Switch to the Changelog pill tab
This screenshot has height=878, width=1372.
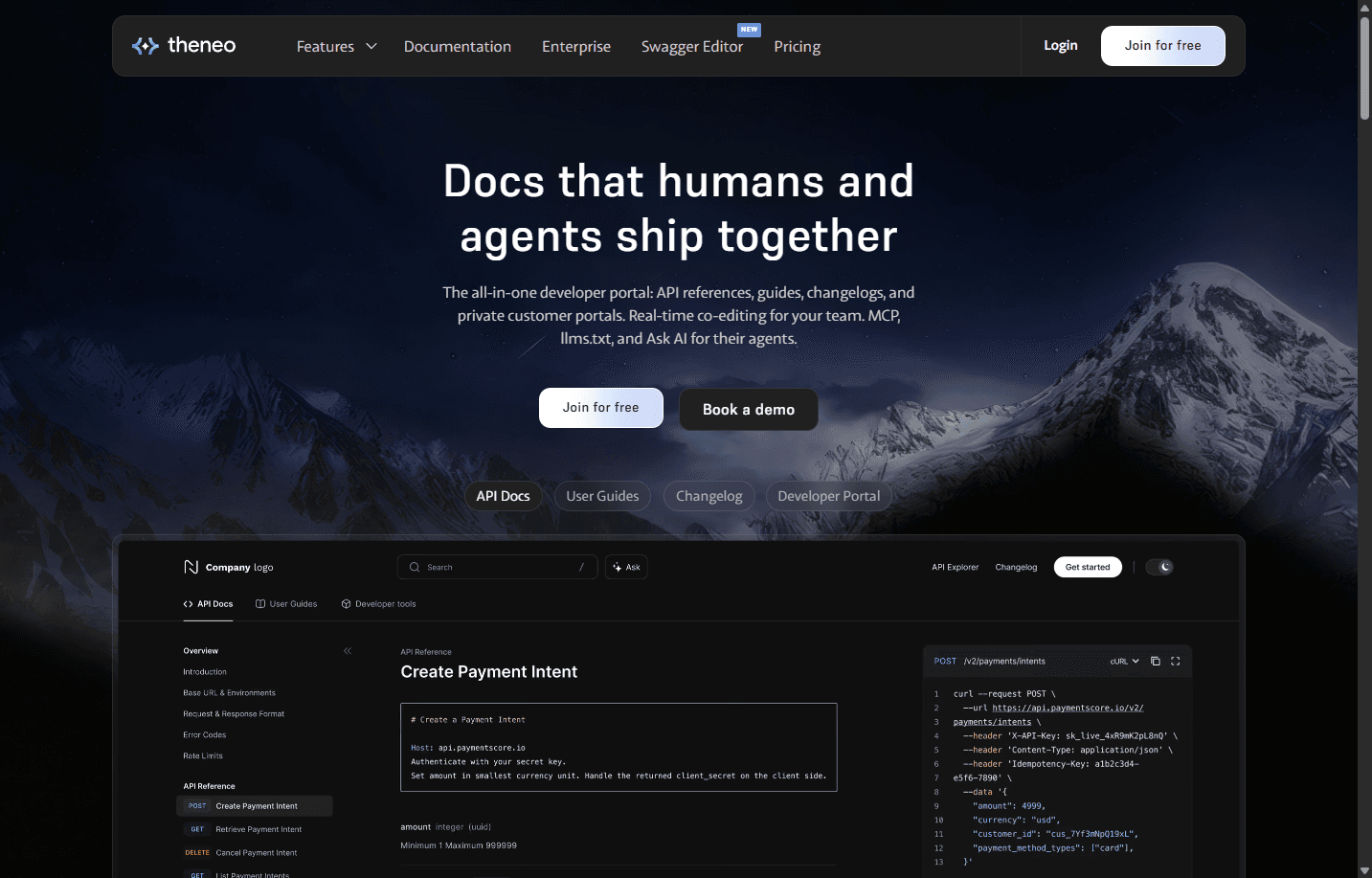pyautogui.click(x=709, y=496)
